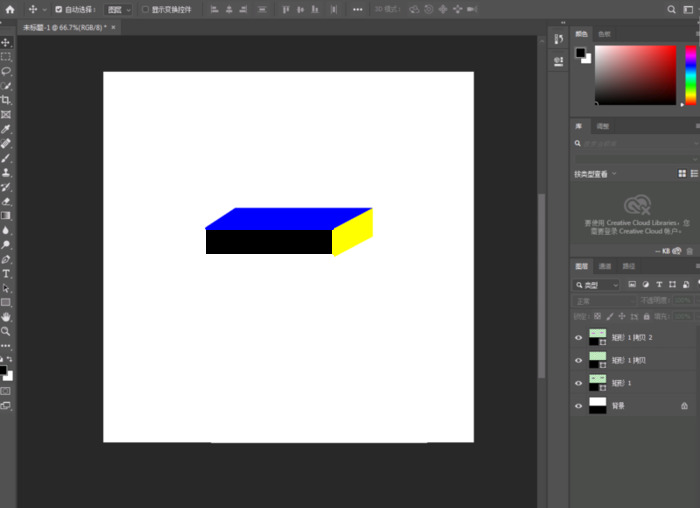This screenshot has width=700, height=508.
Task: Select the Crop tool
Action: tap(6, 100)
